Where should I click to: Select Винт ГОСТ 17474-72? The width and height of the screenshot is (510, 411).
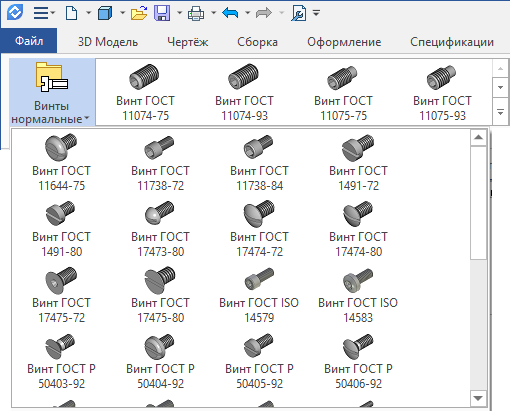pos(259,229)
